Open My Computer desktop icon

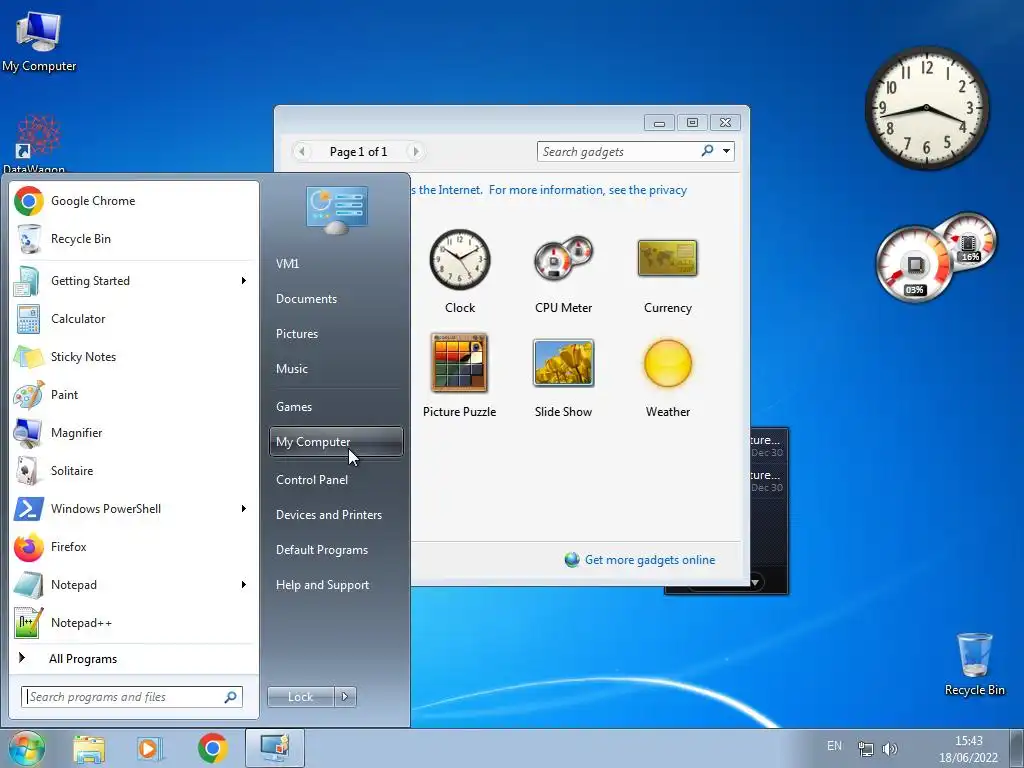coord(39,40)
